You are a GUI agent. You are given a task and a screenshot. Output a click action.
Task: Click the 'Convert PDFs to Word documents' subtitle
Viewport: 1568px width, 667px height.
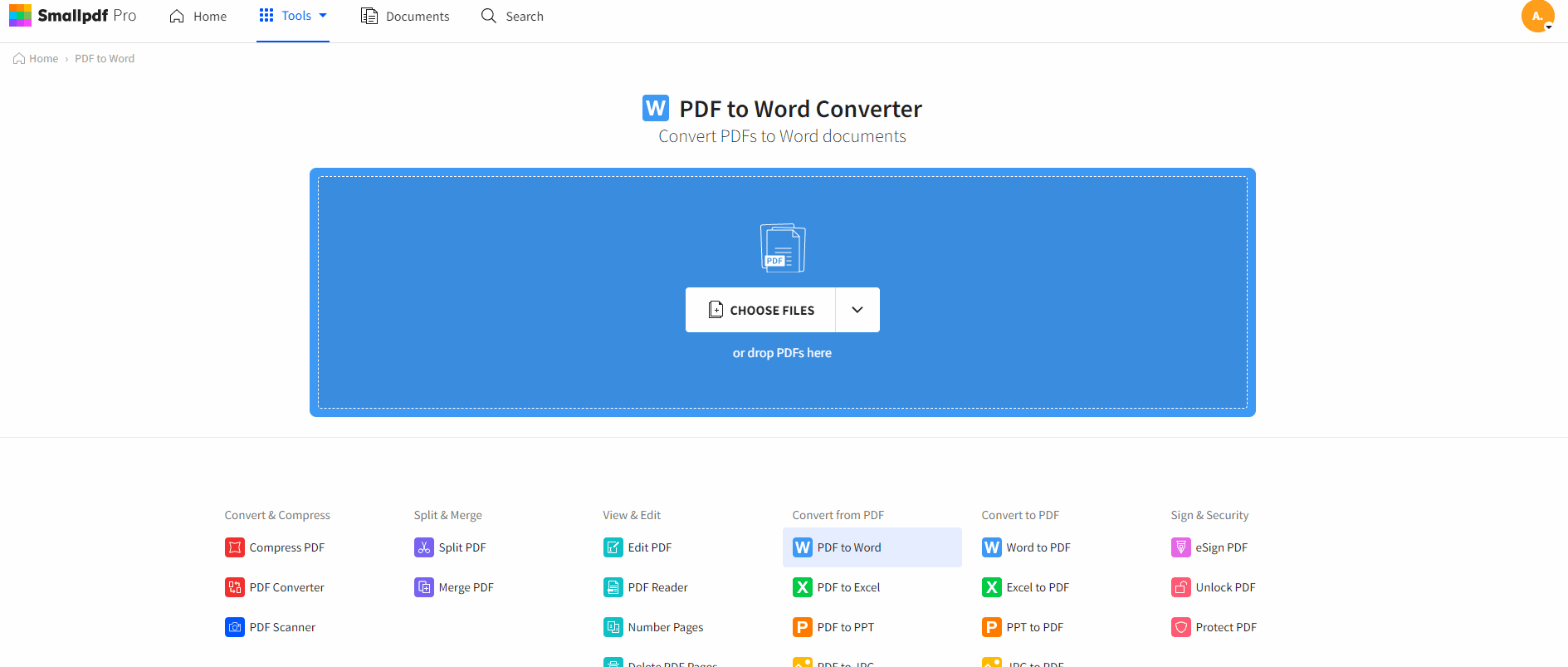click(783, 136)
